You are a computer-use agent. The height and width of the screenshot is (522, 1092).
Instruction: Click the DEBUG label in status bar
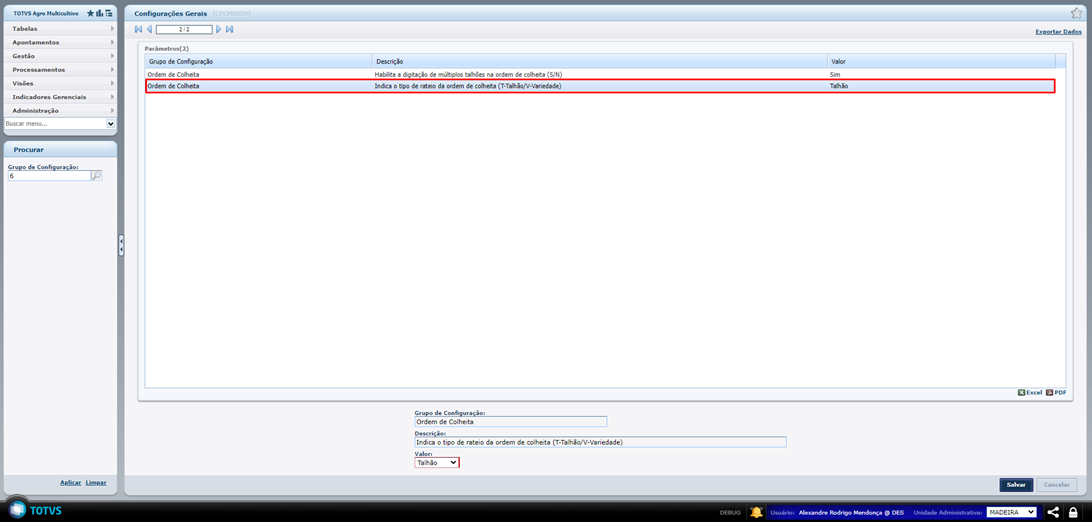coord(730,512)
